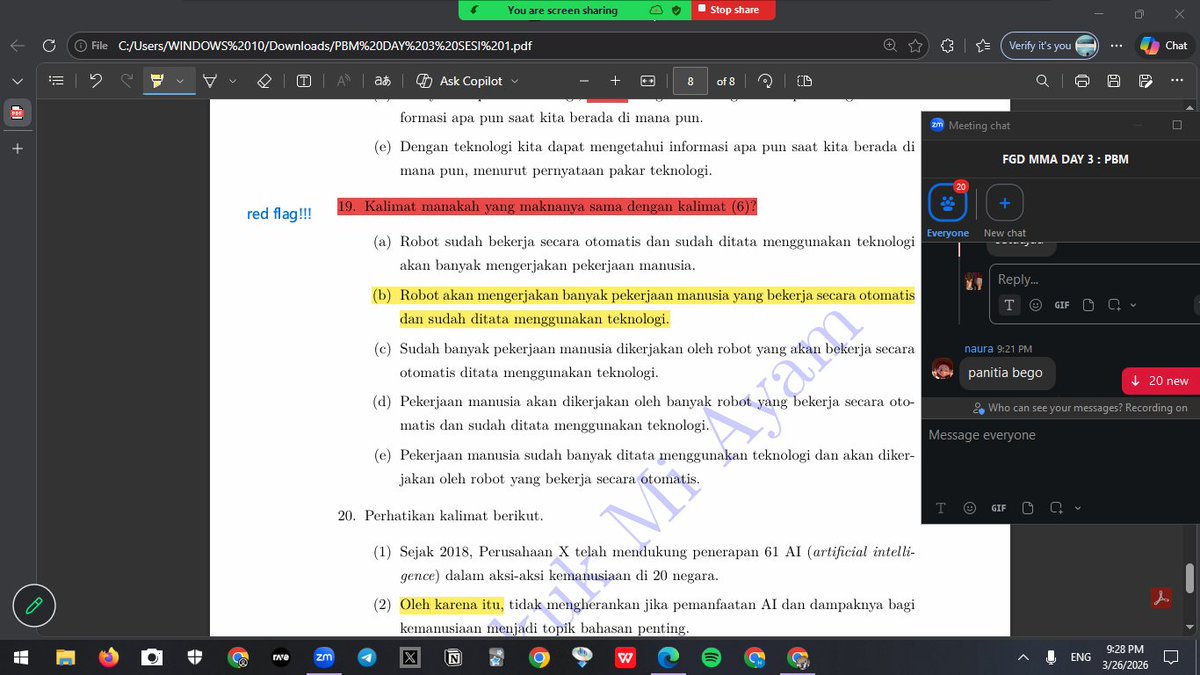Open the table of contents icon
This screenshot has width=1200, height=675.
coord(56,81)
